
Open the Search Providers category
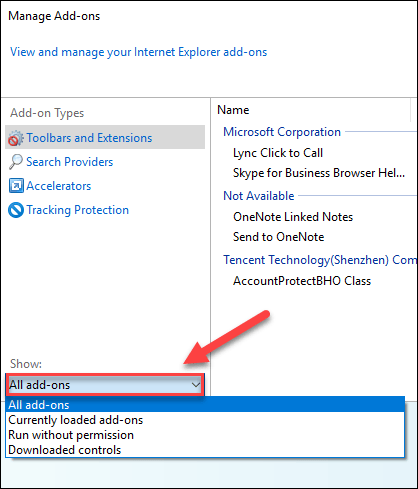[x=70, y=162]
